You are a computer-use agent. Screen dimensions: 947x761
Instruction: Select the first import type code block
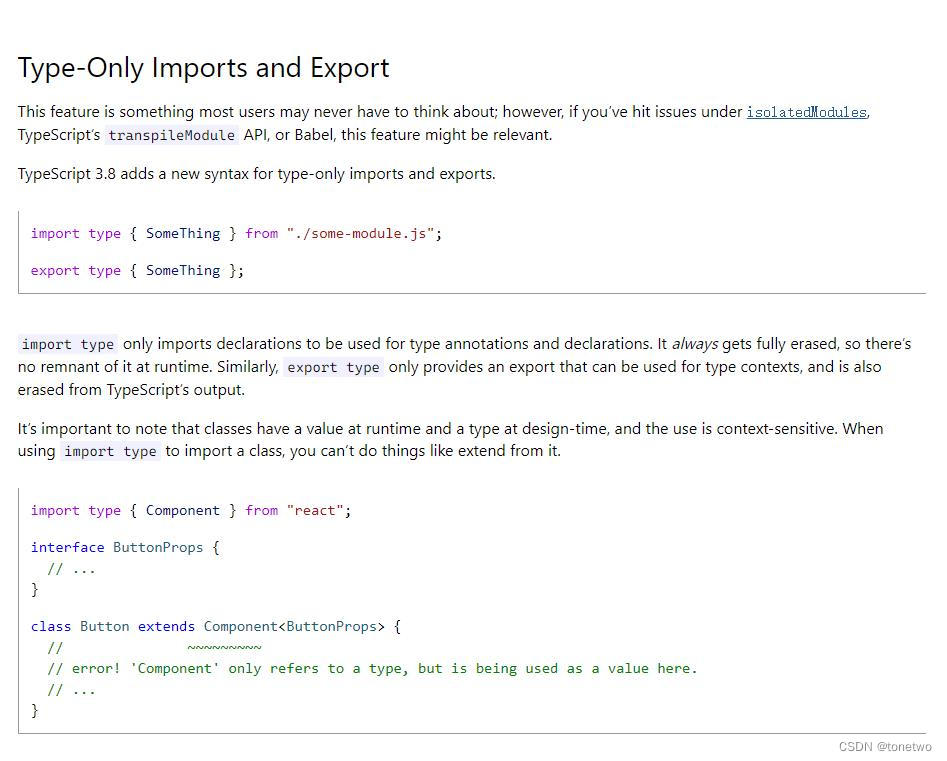[x=236, y=233]
